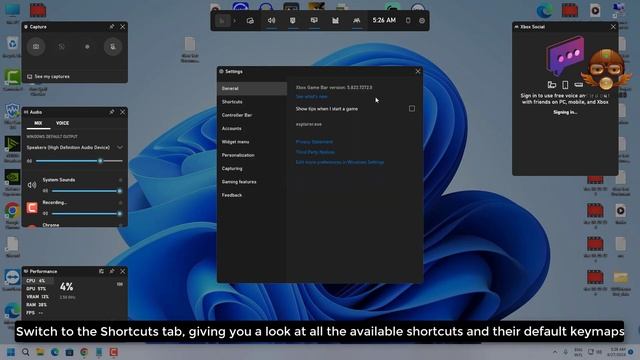Click the controller battery icon on Game Bar
Viewport: 640px width, 360px height.
408,20
